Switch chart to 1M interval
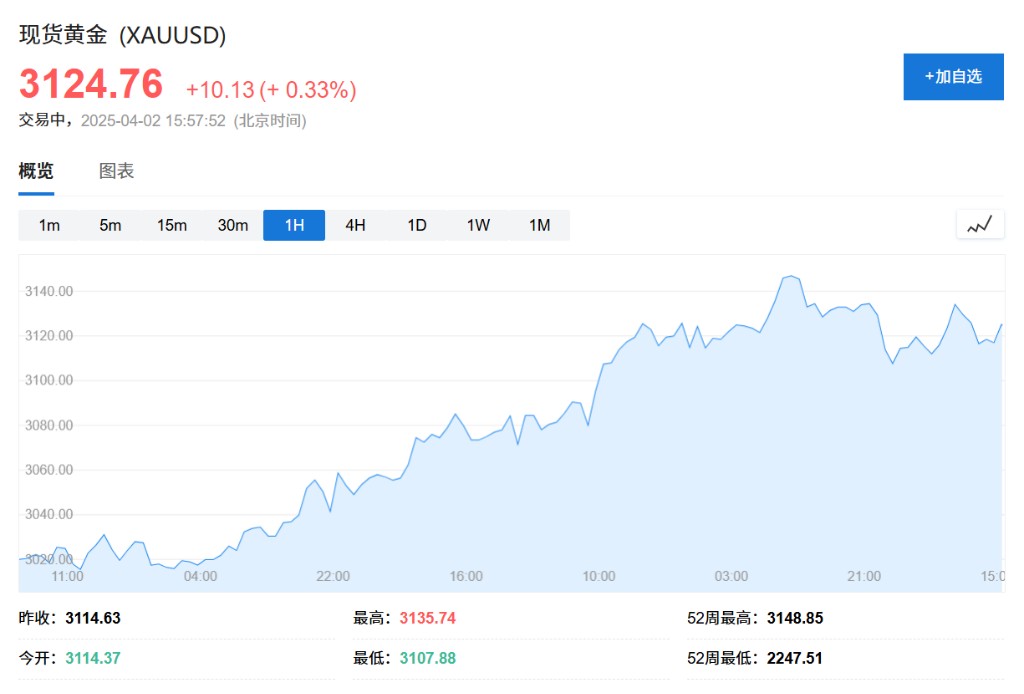This screenshot has height=694, width=1024. [x=539, y=225]
